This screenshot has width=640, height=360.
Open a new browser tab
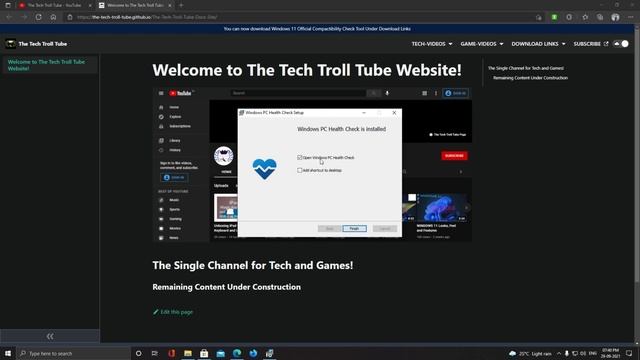tap(181, 5)
